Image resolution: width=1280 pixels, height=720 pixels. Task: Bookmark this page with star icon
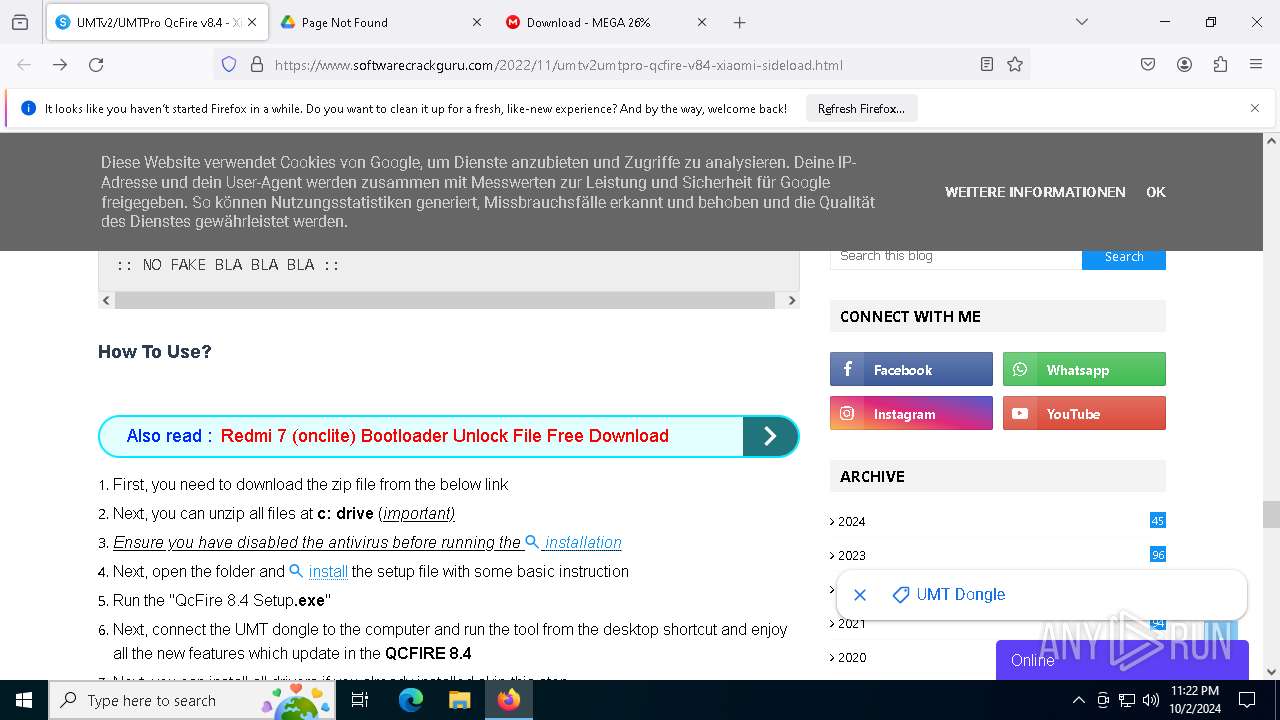pyautogui.click(x=1015, y=64)
